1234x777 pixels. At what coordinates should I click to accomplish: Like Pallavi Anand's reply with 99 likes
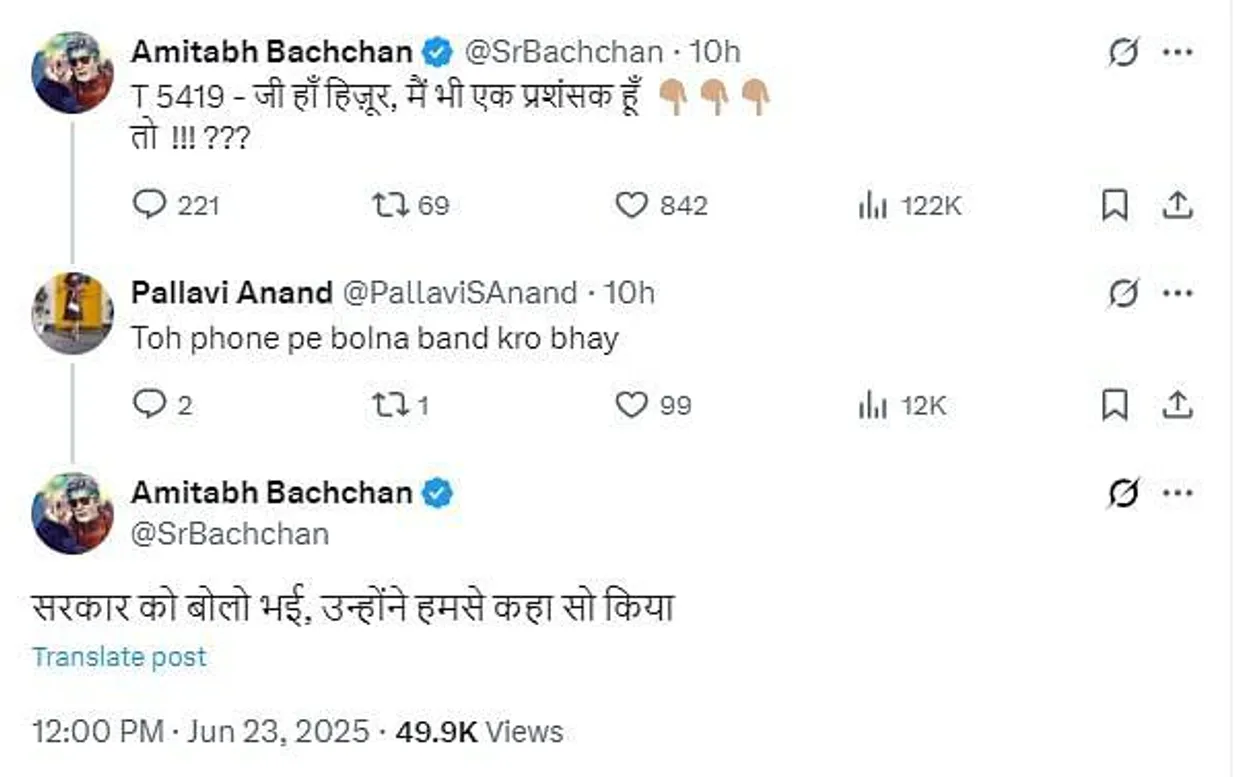631,404
